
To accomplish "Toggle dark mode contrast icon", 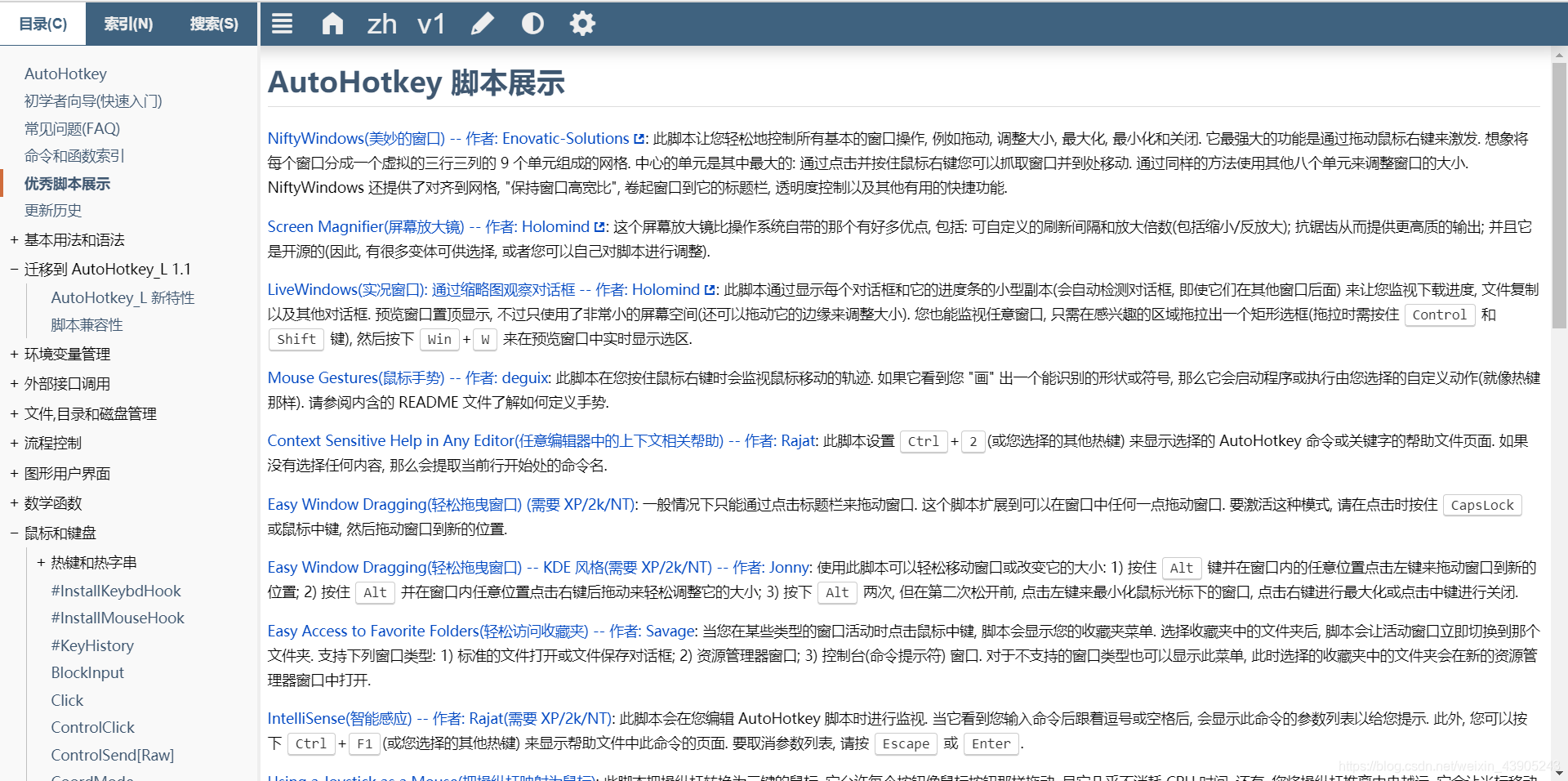I will [532, 24].
